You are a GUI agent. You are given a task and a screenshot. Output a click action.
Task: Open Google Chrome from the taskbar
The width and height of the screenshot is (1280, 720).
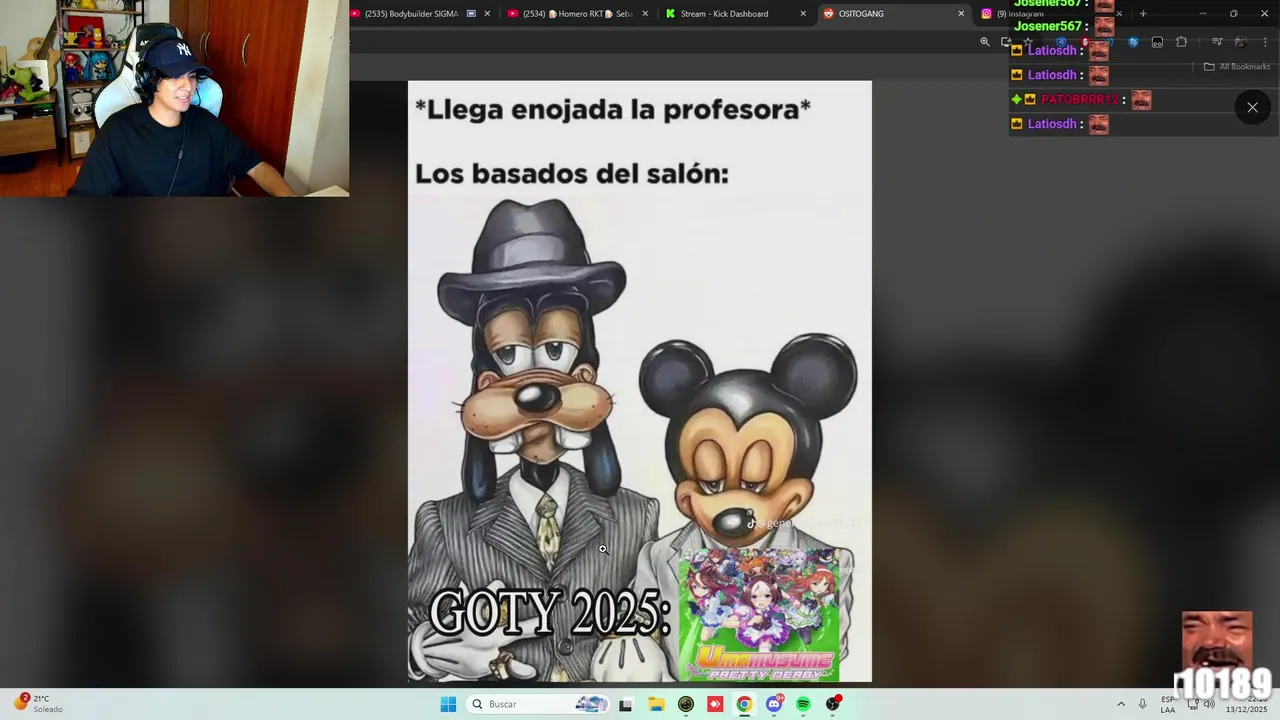[744, 704]
